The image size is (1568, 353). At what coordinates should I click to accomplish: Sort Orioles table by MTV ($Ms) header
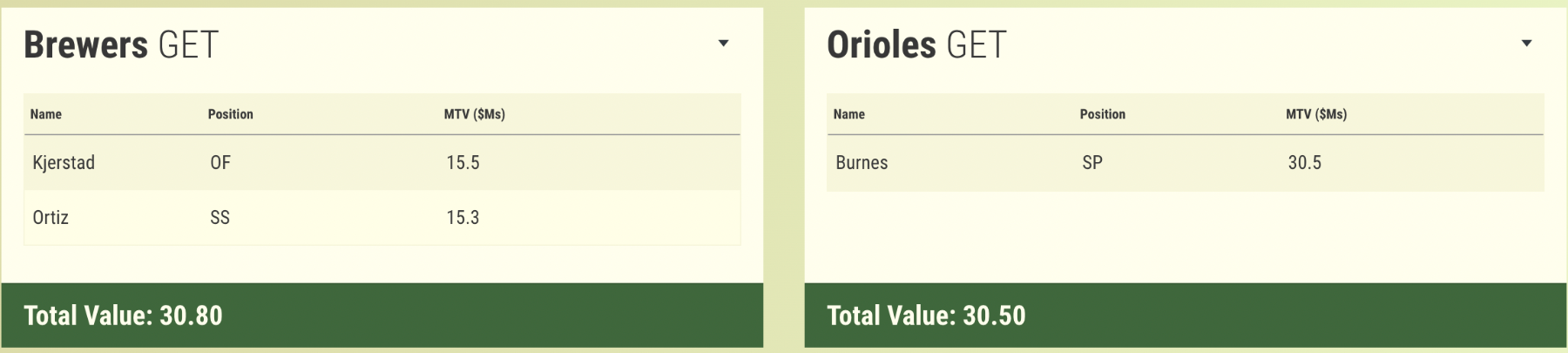tap(1315, 114)
